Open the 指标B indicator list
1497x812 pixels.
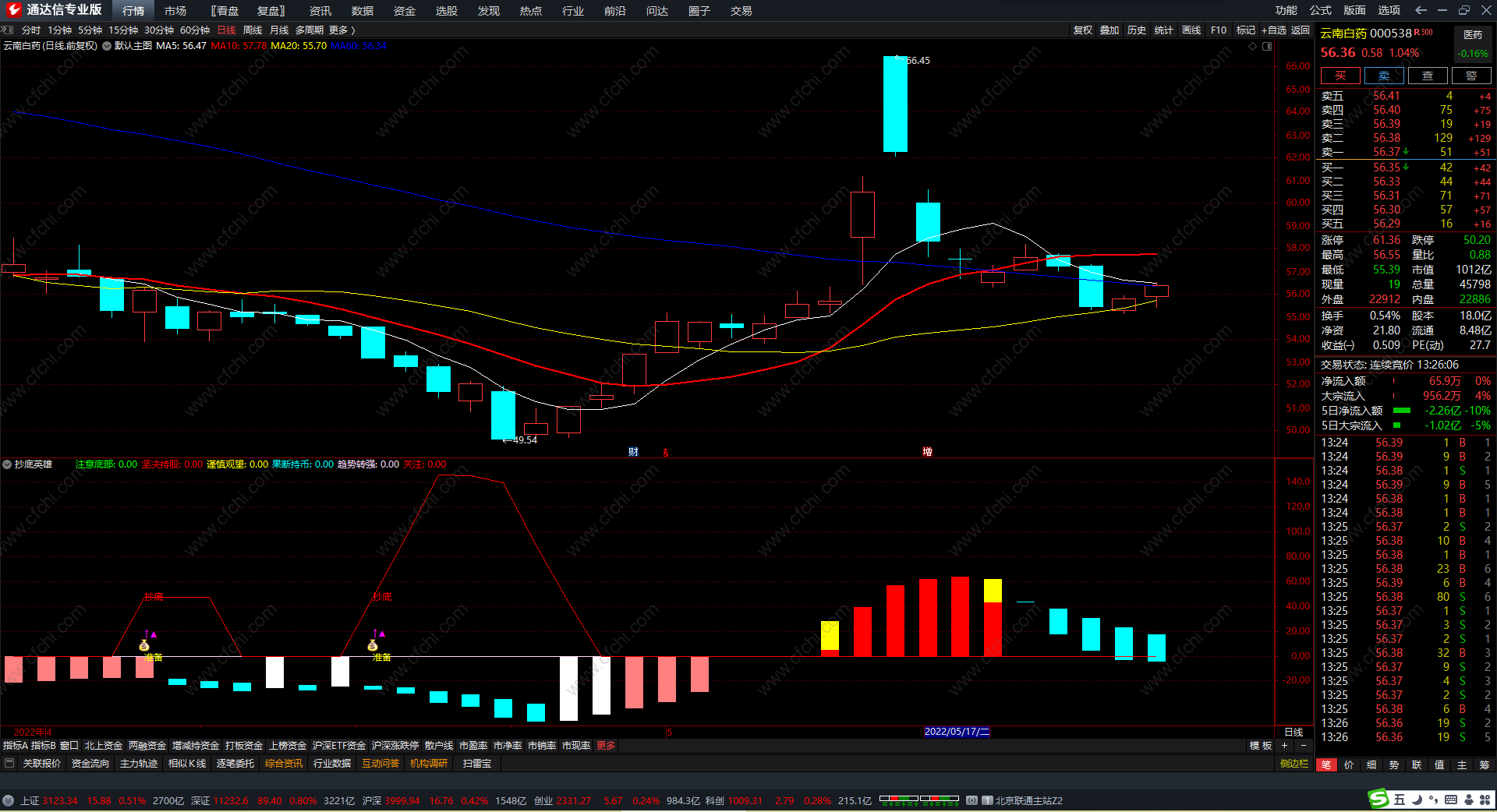(x=44, y=746)
